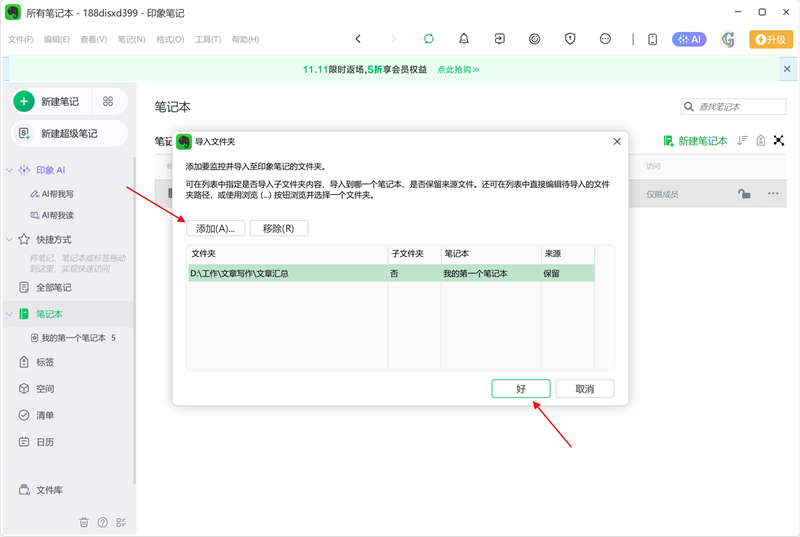Open the 笔记(N) menu
The image size is (800, 537).
click(x=131, y=39)
